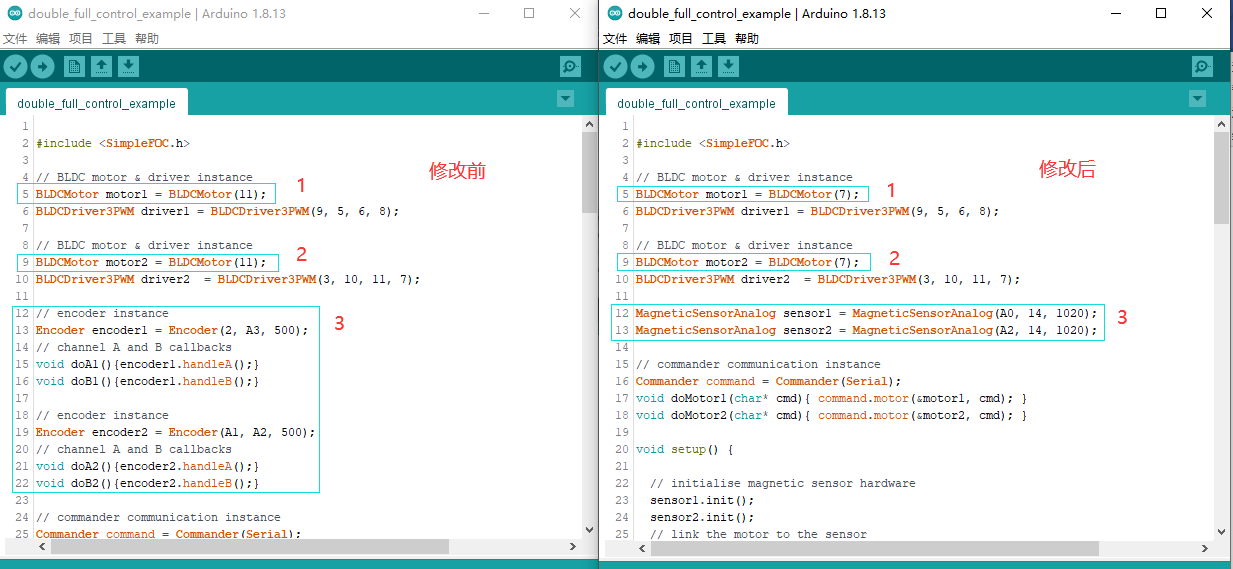Screen dimensions: 1233x569
Task: Click motor2 BLDCMotor(7) line in right editor
Action: [748, 262]
